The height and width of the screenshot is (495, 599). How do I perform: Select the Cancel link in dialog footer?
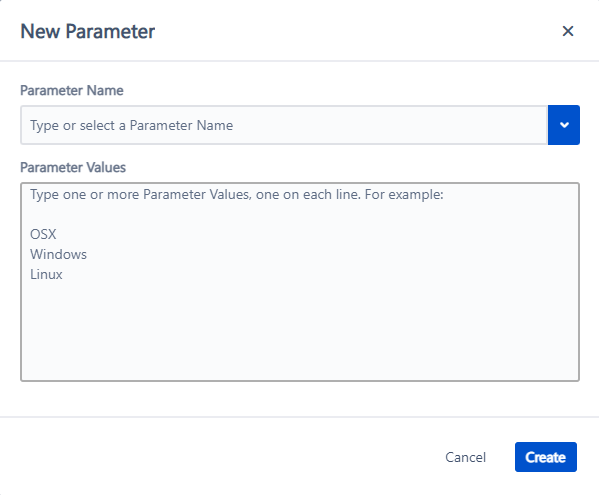click(465, 457)
